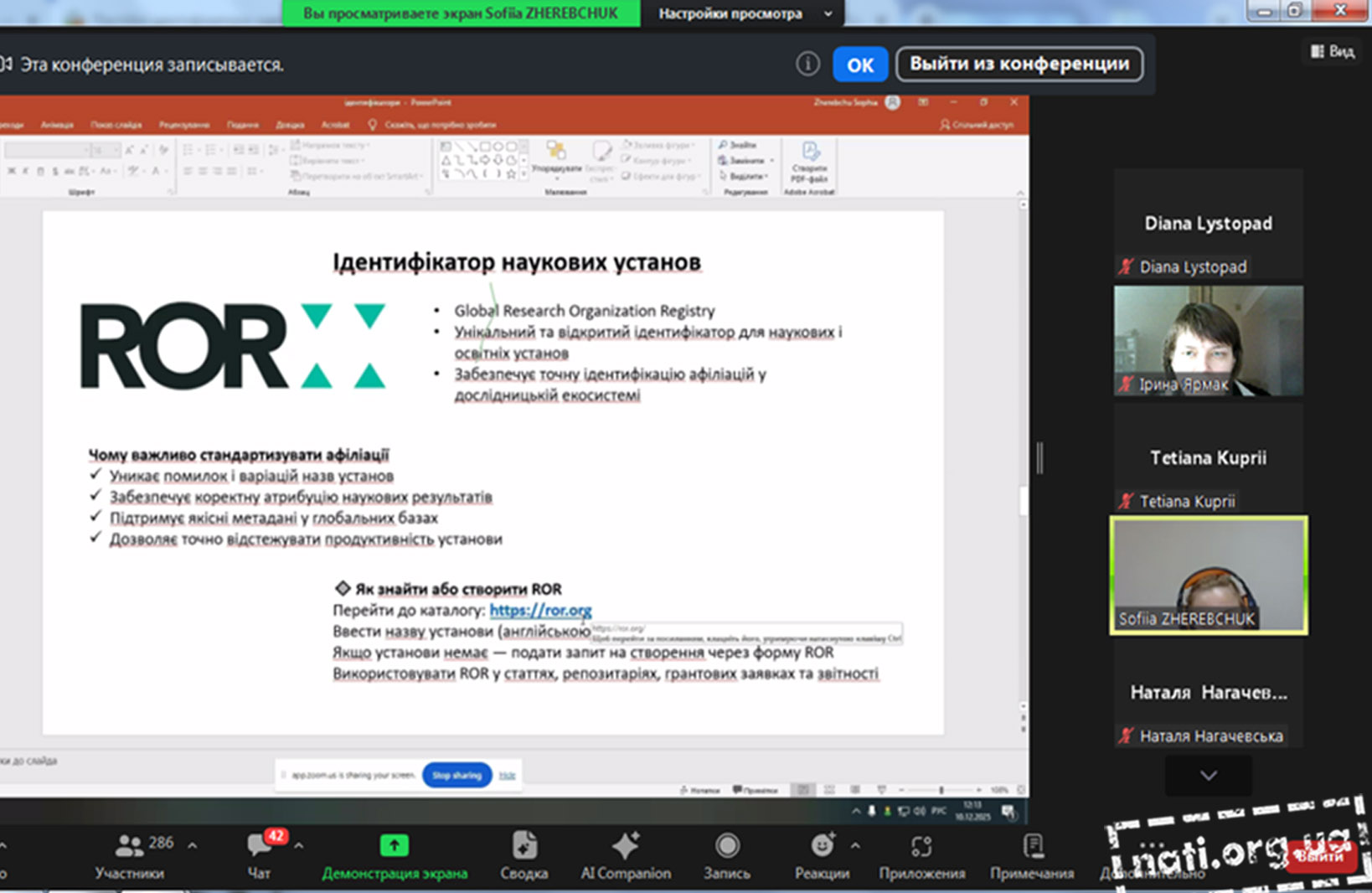Image resolution: width=1372 pixels, height=893 pixels.
Task: Open the Apps icon in toolbar
Action: coord(921,846)
